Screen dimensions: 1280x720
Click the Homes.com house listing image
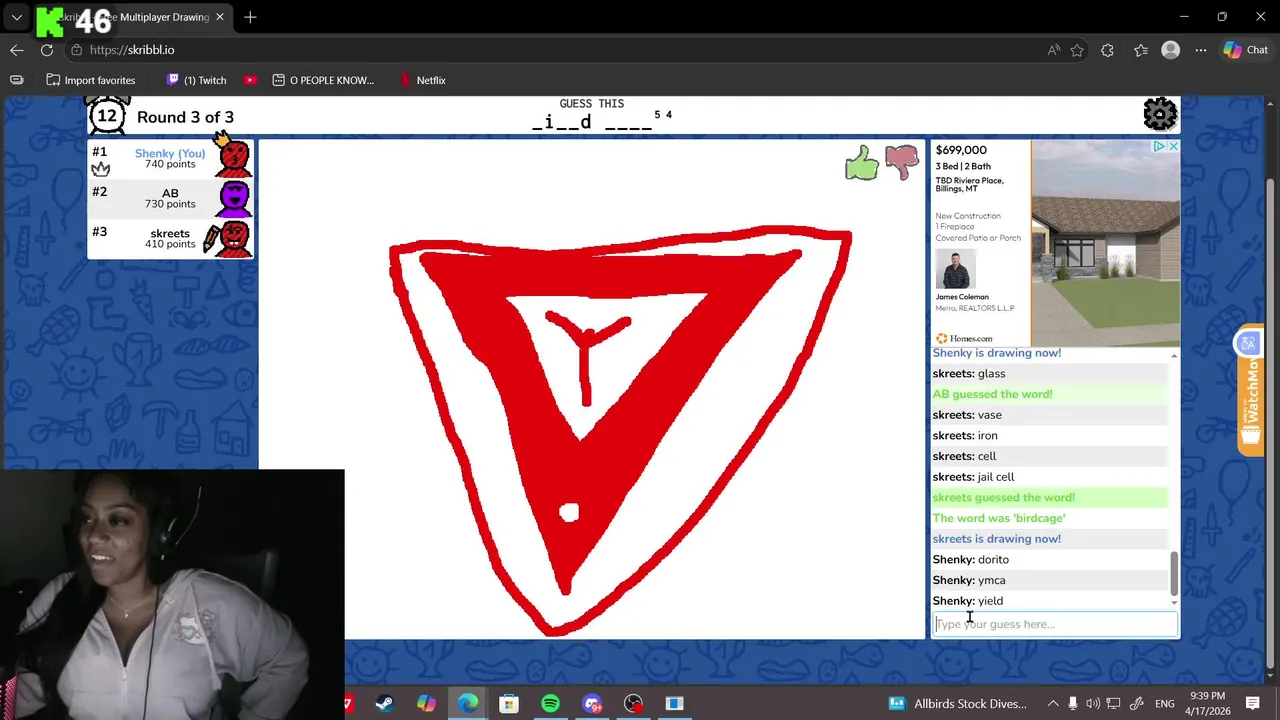click(x=1105, y=243)
